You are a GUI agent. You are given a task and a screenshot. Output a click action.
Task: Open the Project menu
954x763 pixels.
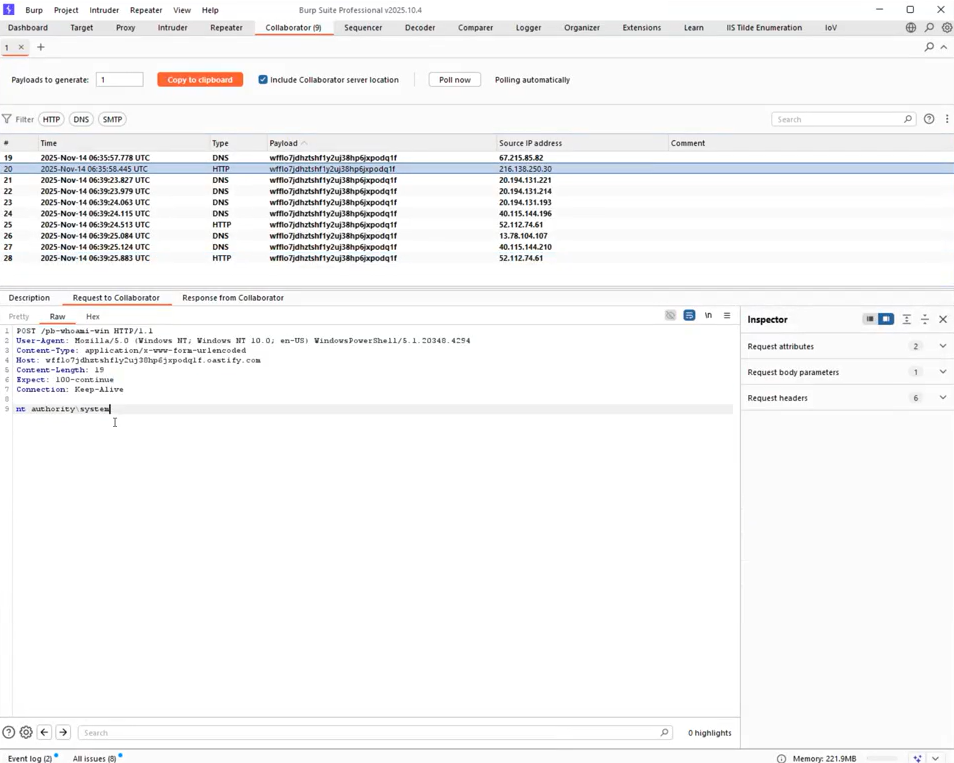click(x=66, y=10)
